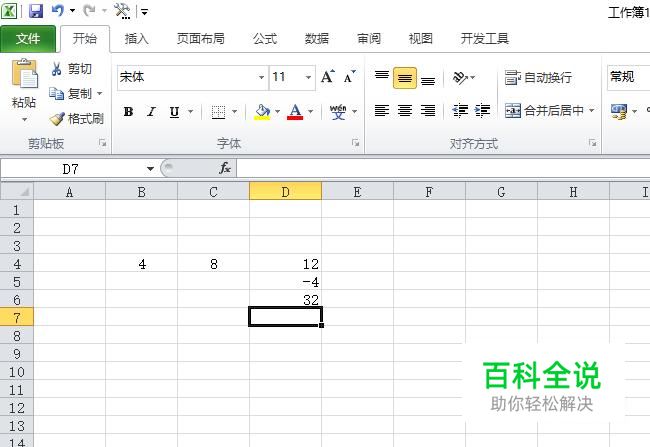Open the font color dropdown arrow

pyautogui.click(x=310, y=112)
